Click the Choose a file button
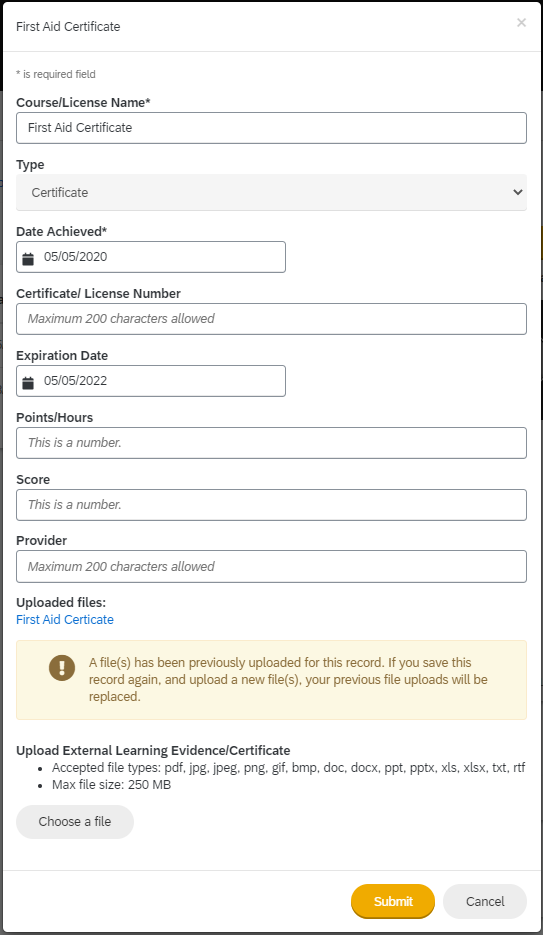The width and height of the screenshot is (543, 935). pyautogui.click(x=75, y=822)
